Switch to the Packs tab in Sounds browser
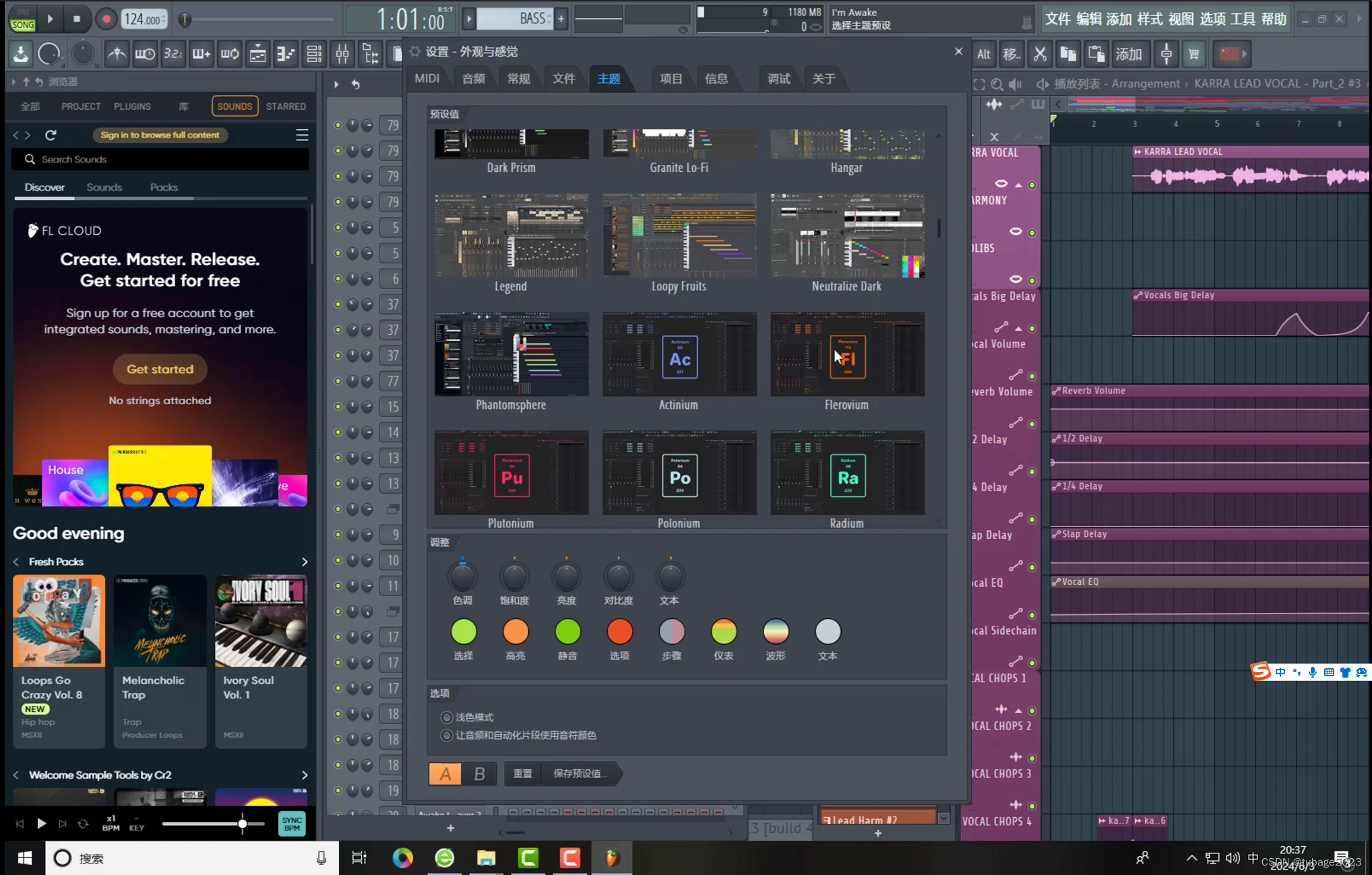The height and width of the screenshot is (875, 1372). pos(164,187)
